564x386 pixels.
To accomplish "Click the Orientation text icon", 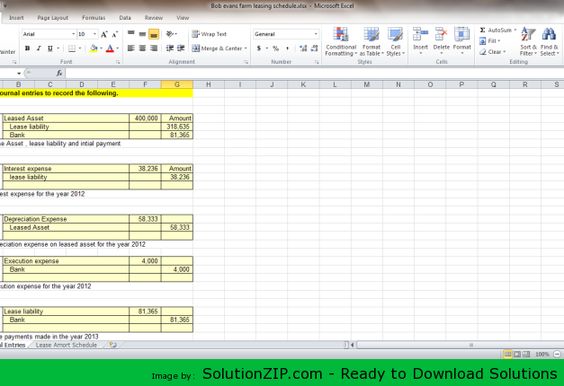I will pyautogui.click(x=170, y=34).
